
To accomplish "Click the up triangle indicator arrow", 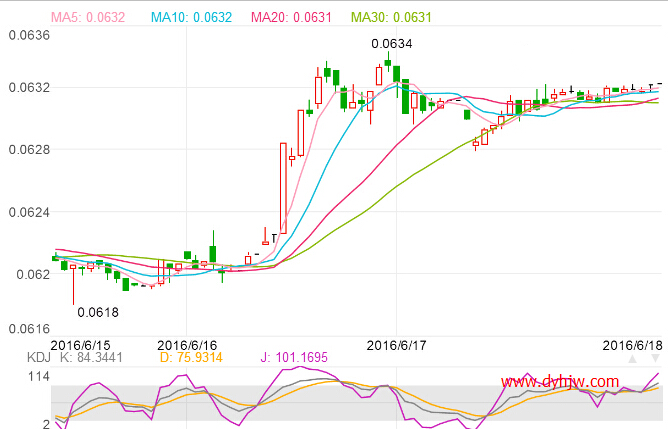I will [x=633, y=359].
